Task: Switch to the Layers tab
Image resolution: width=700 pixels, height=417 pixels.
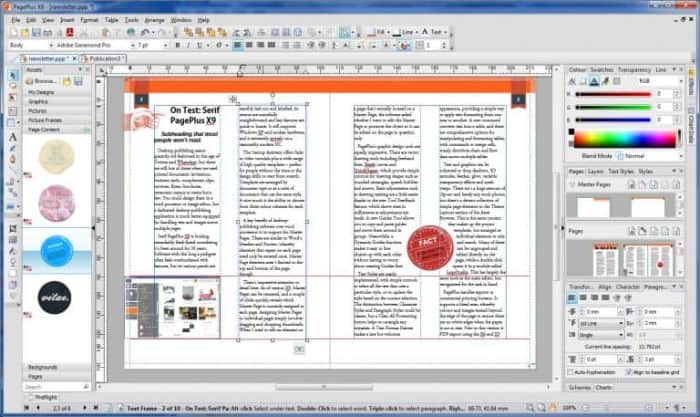Action: 596,171
